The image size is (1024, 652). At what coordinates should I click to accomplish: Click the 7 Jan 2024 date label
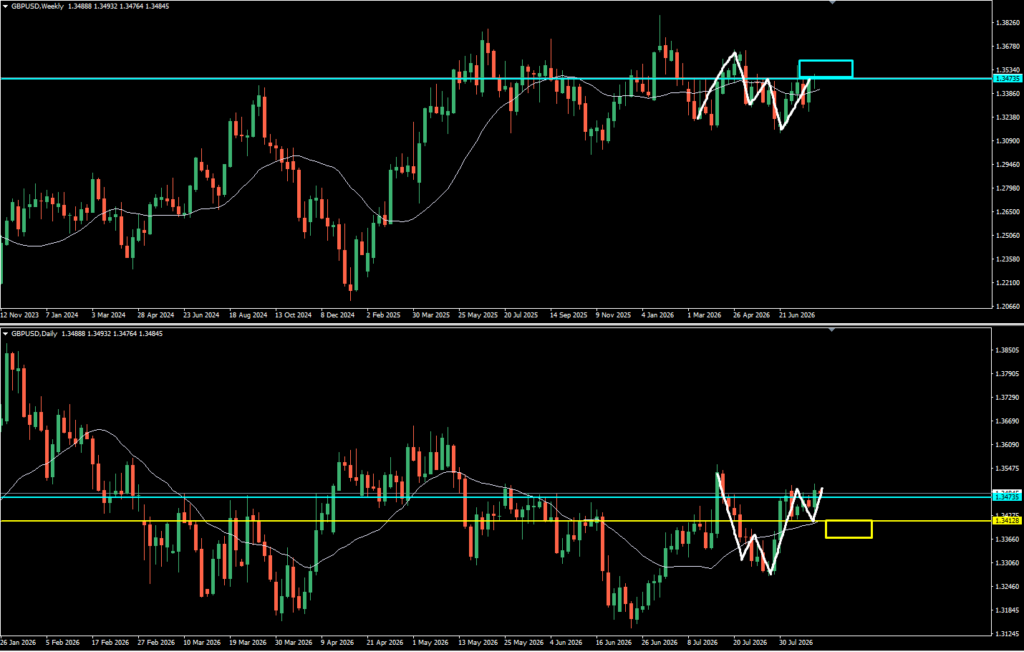(61, 315)
